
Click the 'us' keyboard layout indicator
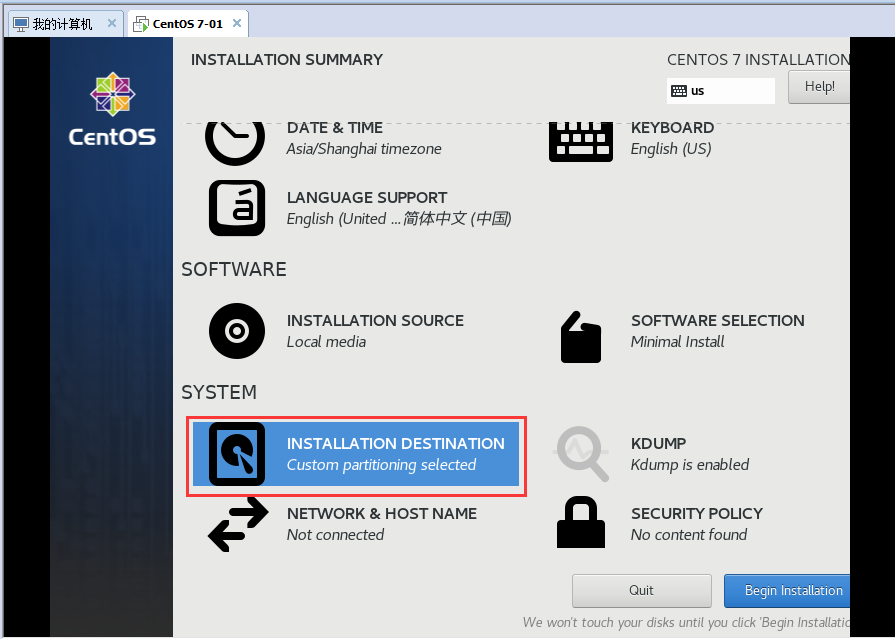[x=720, y=91]
